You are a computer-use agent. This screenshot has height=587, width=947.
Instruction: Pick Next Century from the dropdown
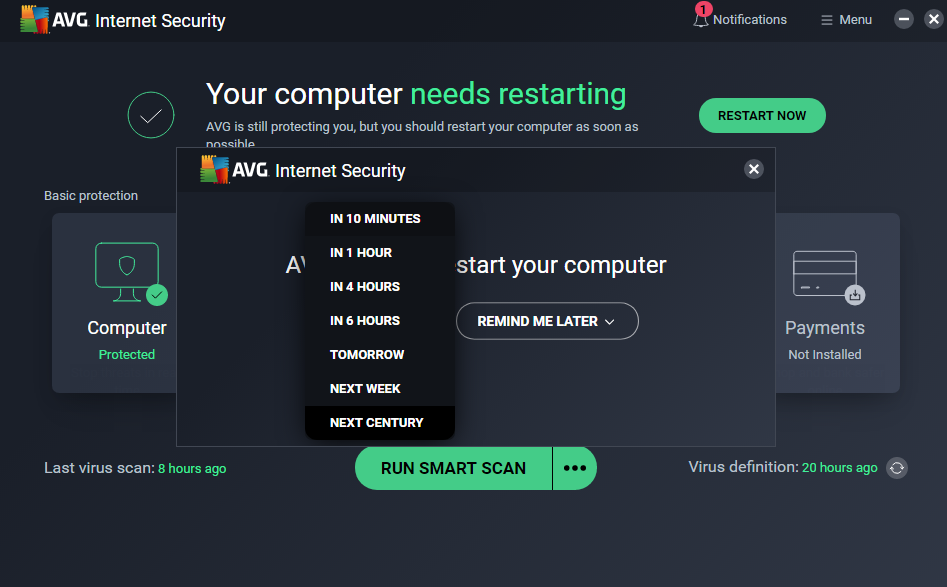pyautogui.click(x=377, y=423)
